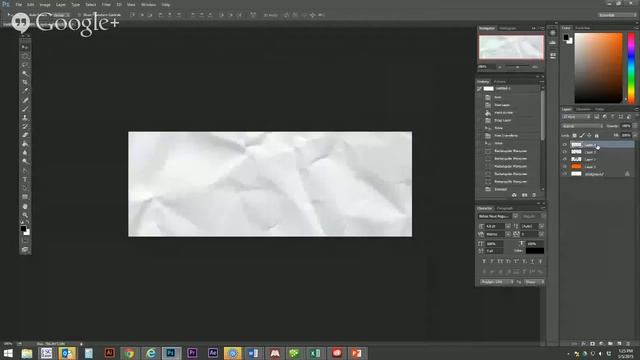Click the foreground color swatch in the toolbox
The image size is (640, 360).
pos(23,229)
